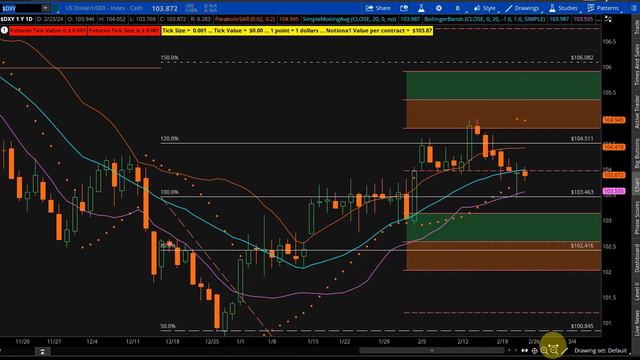Click the horizontal chart scrollbar
640x360 pixels.
(x=432, y=350)
